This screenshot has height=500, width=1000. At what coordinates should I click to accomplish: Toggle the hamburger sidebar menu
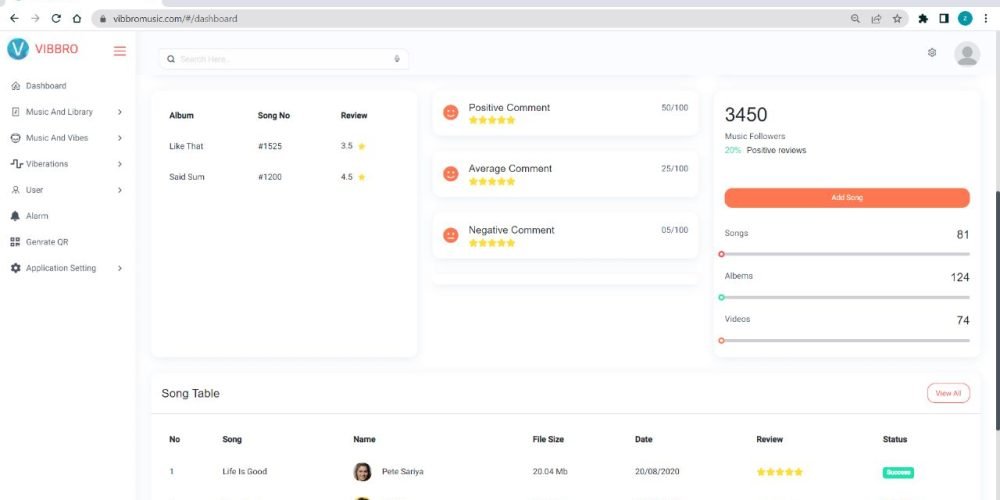click(x=120, y=51)
